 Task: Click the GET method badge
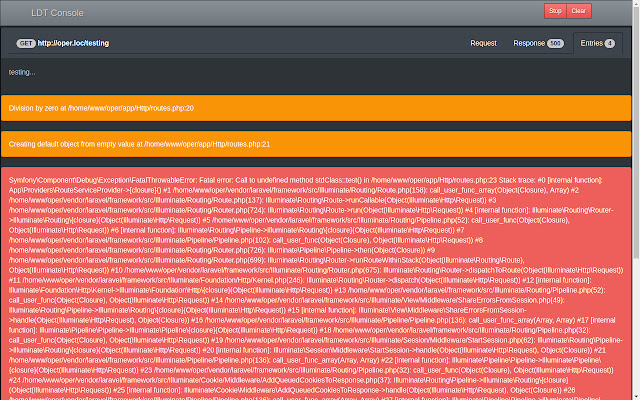pyautogui.click(x=26, y=43)
